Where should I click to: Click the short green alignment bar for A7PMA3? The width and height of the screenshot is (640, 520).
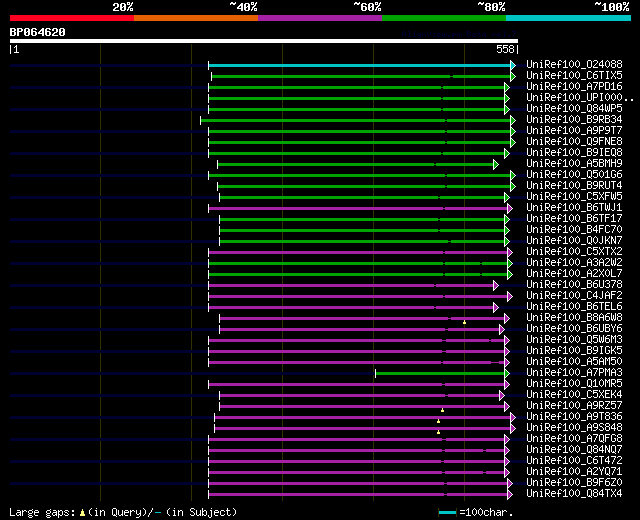[x=440, y=373]
